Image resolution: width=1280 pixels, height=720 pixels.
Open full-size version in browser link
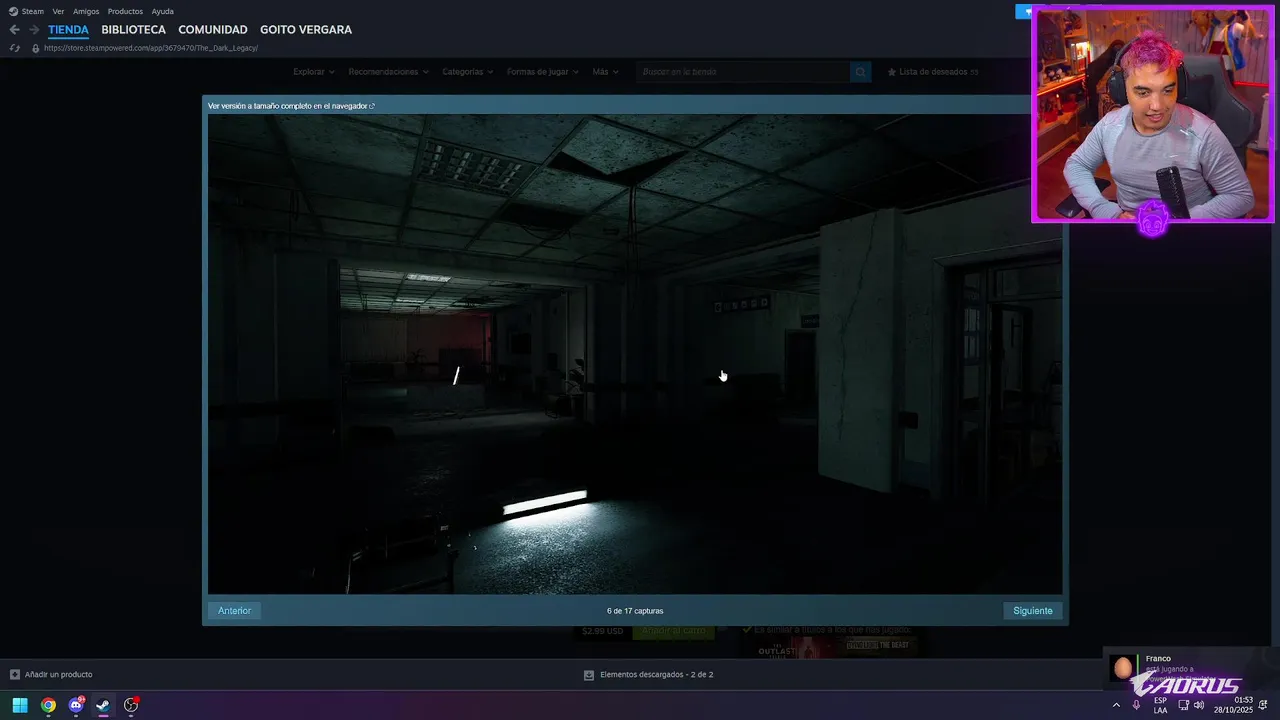pos(291,106)
